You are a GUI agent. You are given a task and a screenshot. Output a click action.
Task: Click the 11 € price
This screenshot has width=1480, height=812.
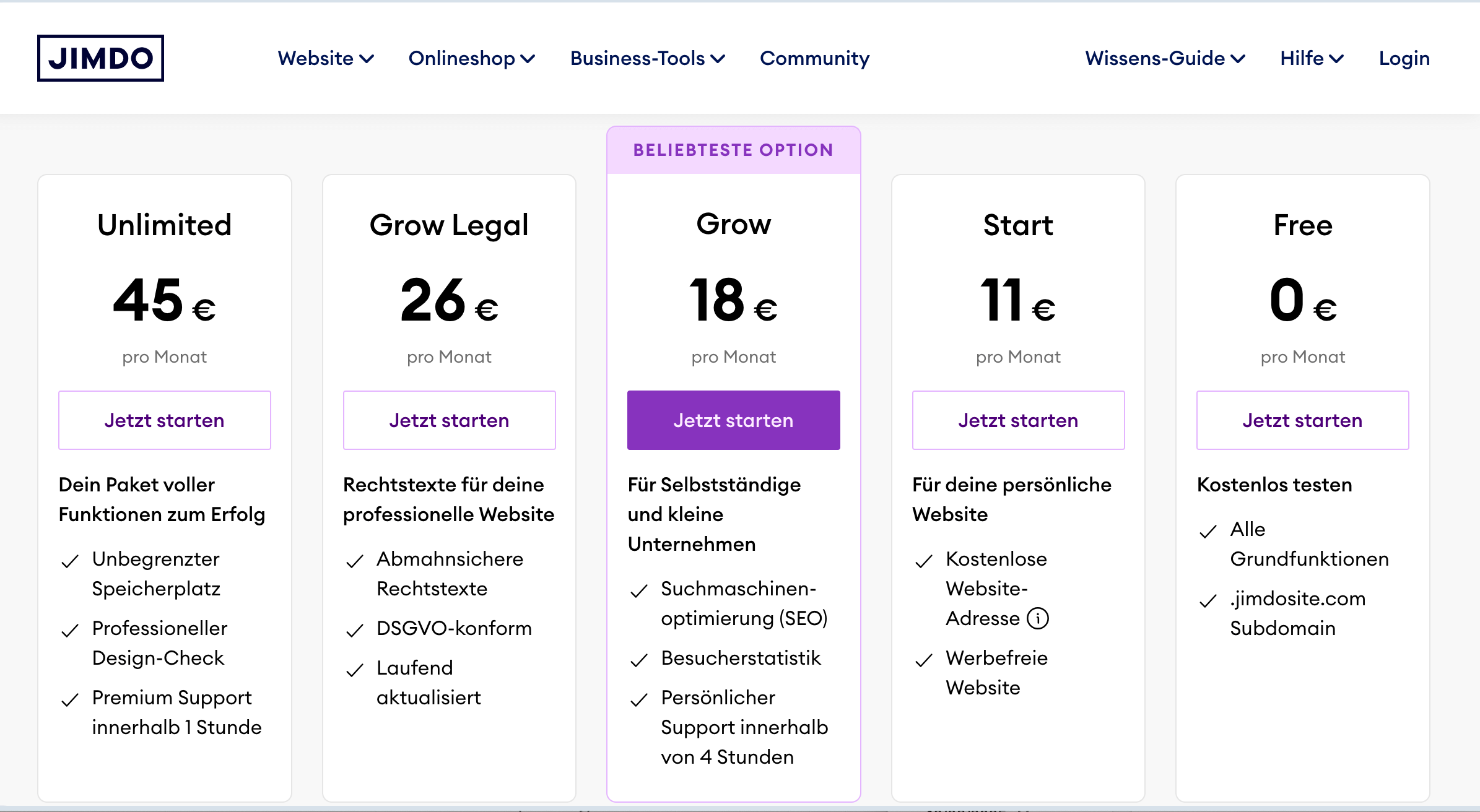(x=1019, y=300)
